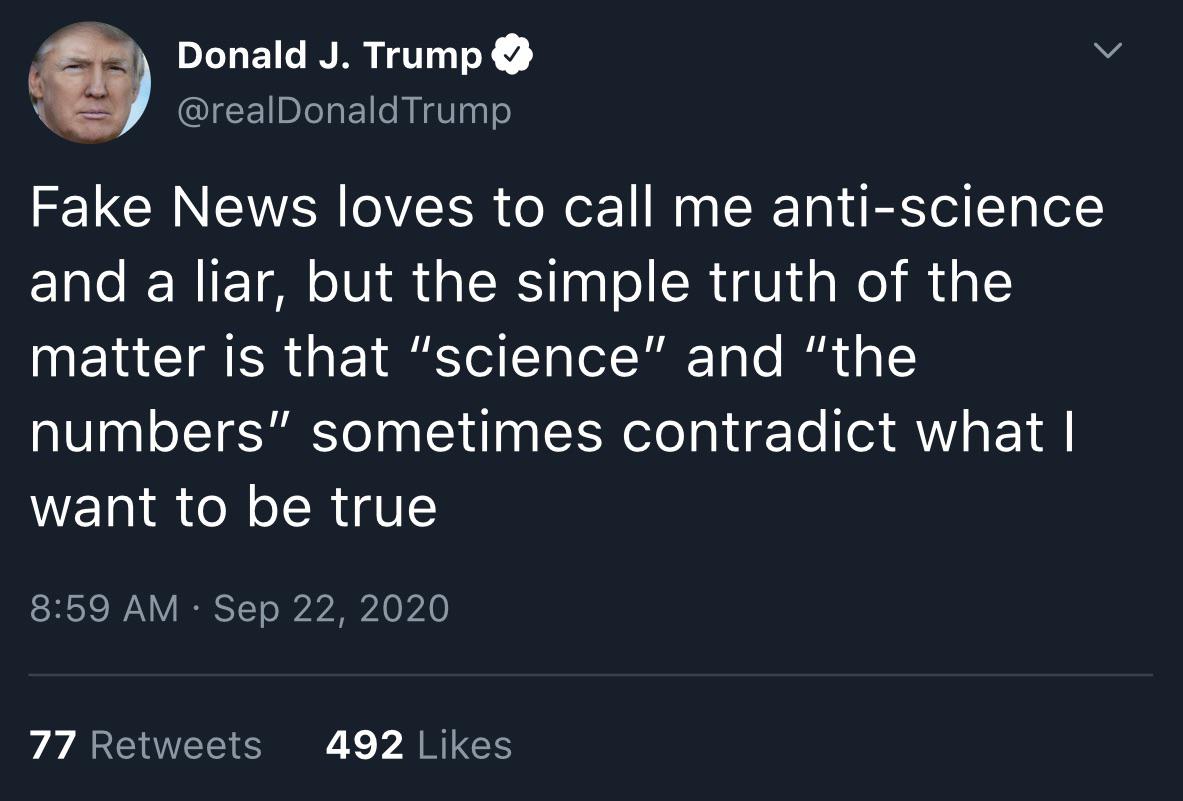The height and width of the screenshot is (801, 1183).
Task: Click the number 492 like count
Action: tap(364, 745)
